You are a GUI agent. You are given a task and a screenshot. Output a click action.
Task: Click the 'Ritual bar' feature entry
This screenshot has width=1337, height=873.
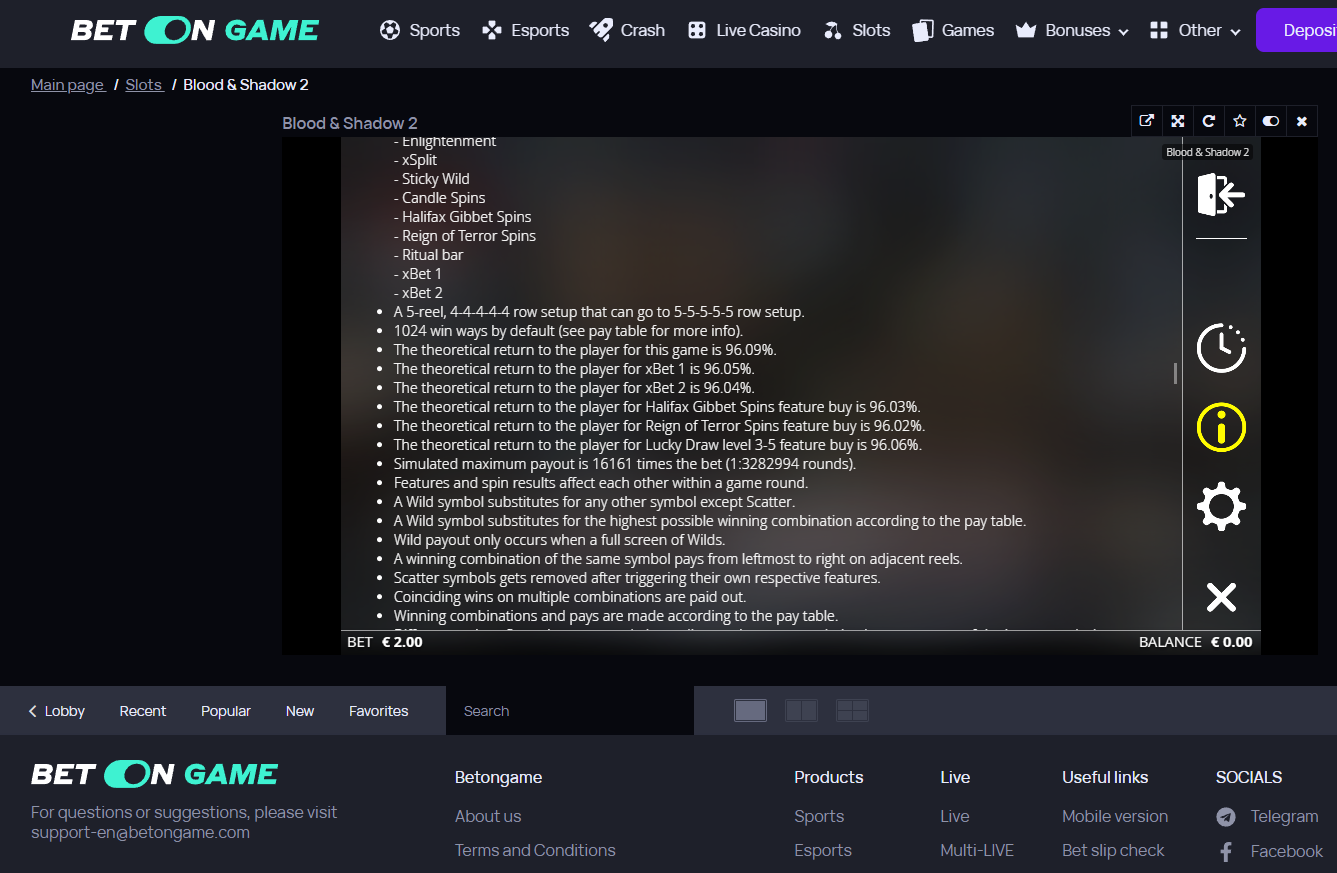428,255
